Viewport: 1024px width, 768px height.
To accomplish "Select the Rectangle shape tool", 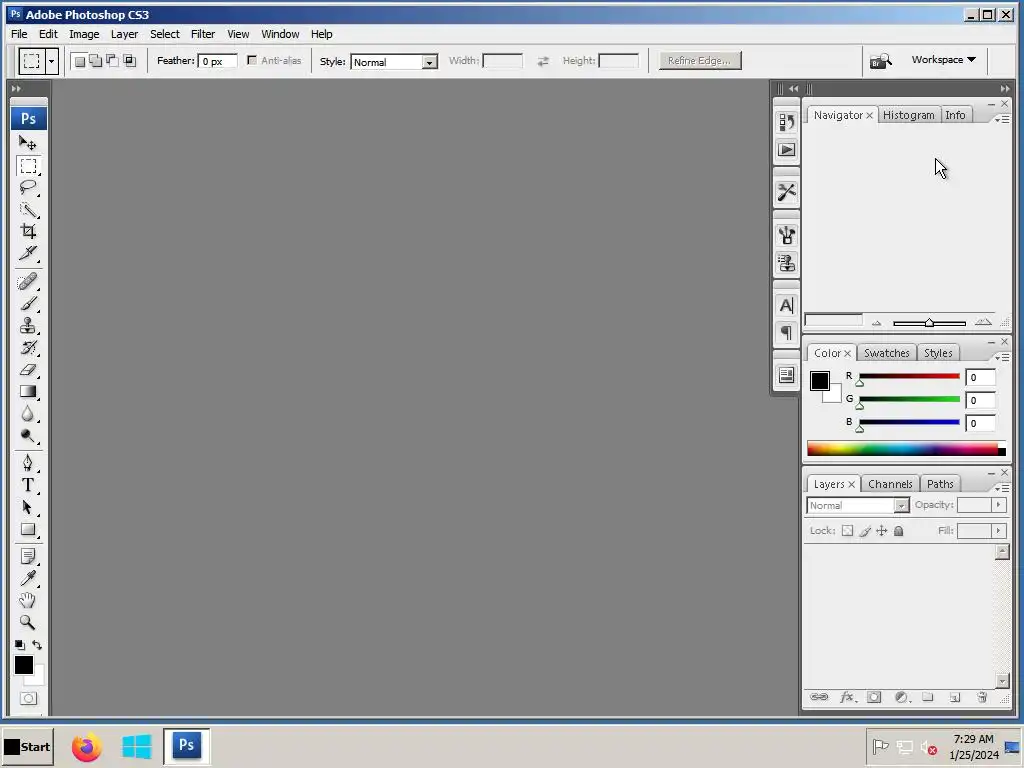I will pos(27,530).
